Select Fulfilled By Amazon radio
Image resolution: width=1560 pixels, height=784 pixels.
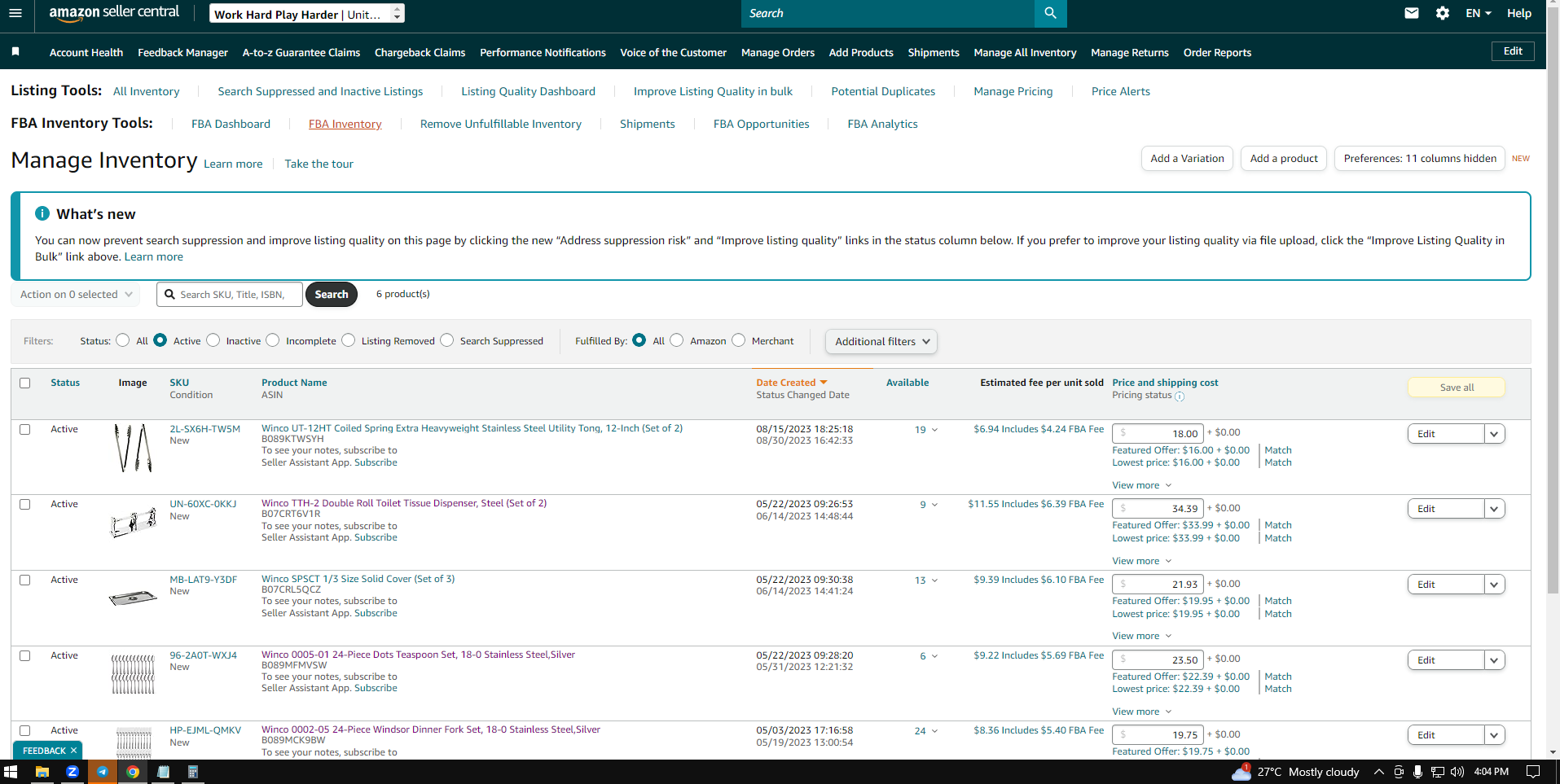[x=677, y=340]
